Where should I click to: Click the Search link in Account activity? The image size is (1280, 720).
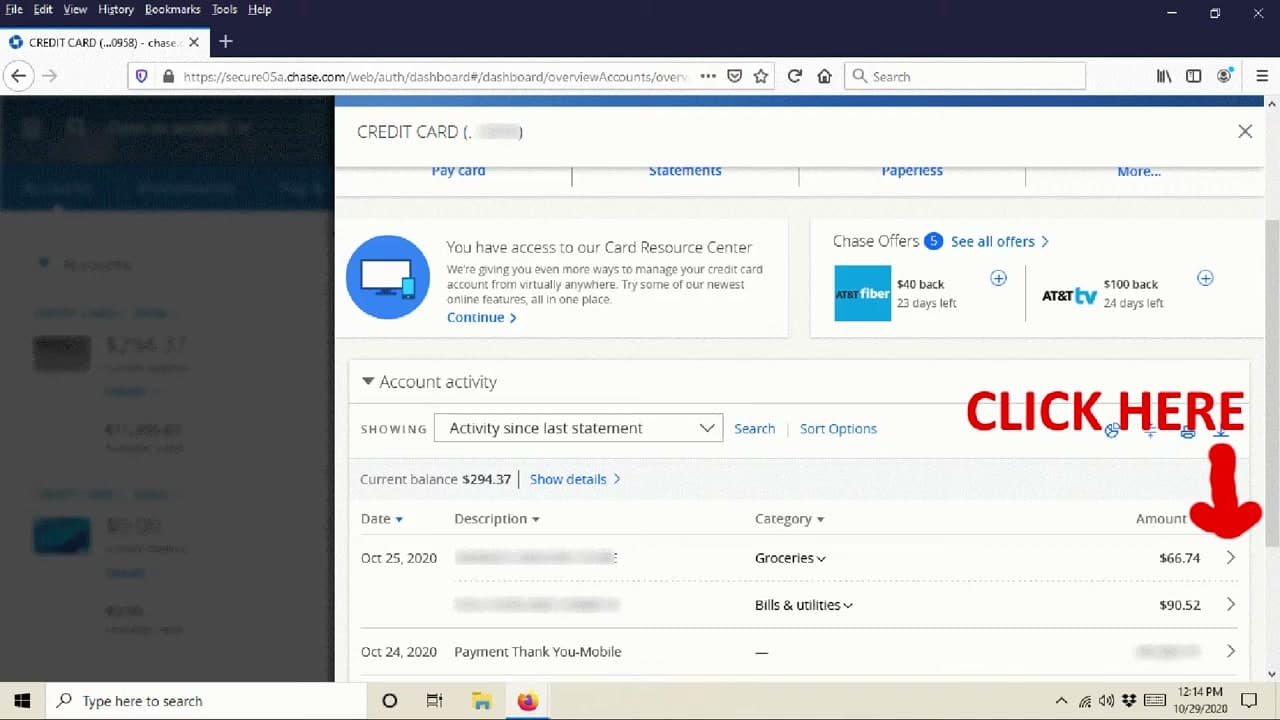[x=754, y=428]
